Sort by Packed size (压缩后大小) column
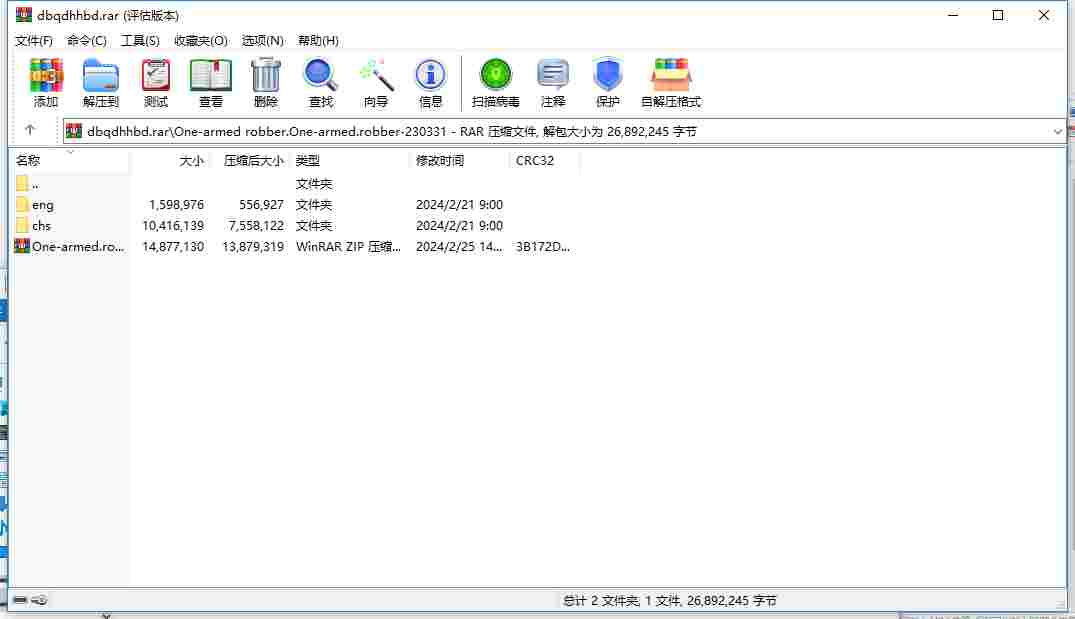1075x619 pixels. point(250,160)
